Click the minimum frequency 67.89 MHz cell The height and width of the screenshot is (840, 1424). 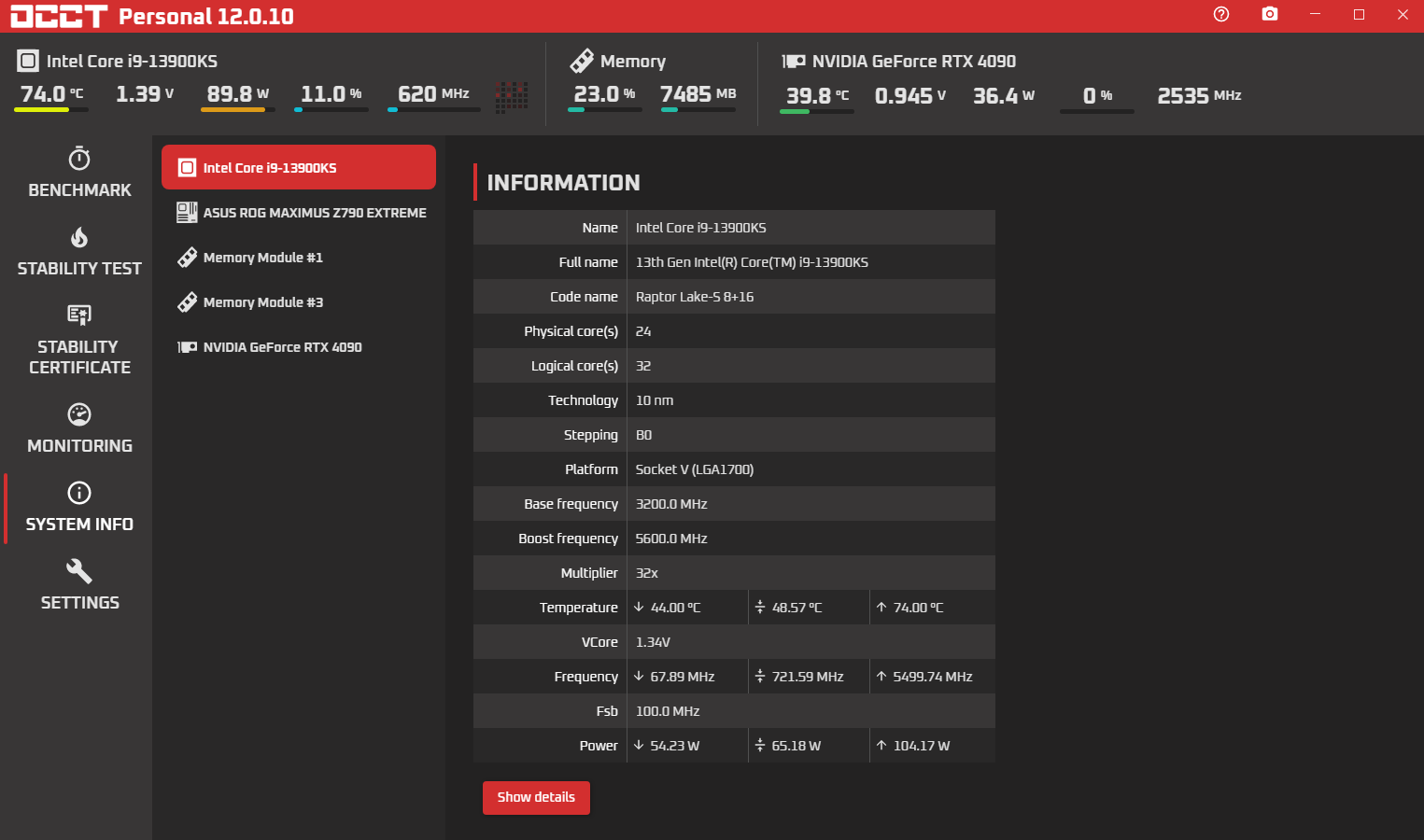(x=687, y=677)
